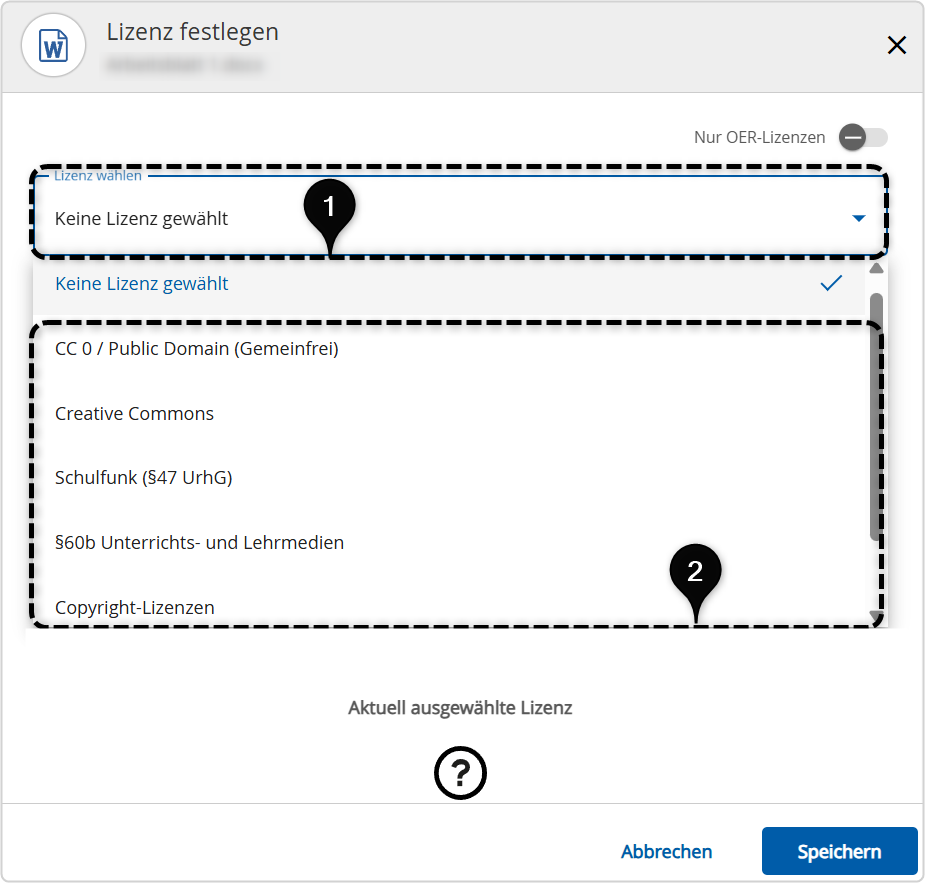Click the scroll up arrow in license list
This screenshot has width=925, height=883.
pos(876,269)
